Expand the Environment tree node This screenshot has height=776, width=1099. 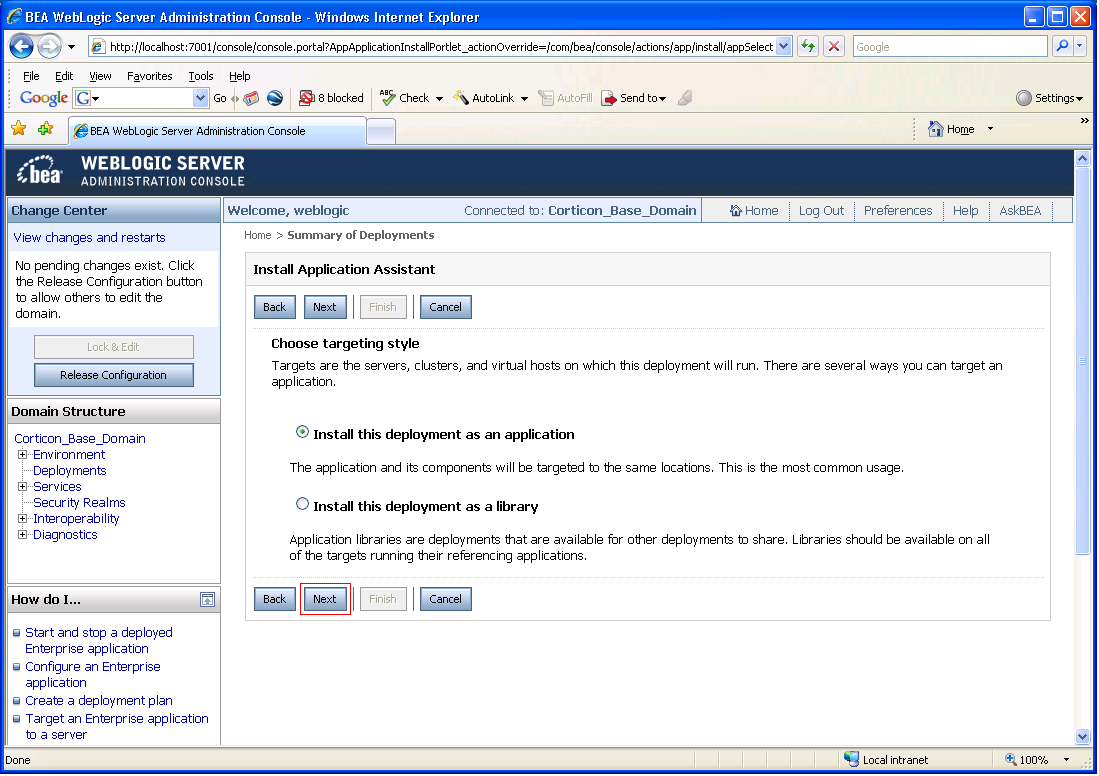pyautogui.click(x=22, y=455)
